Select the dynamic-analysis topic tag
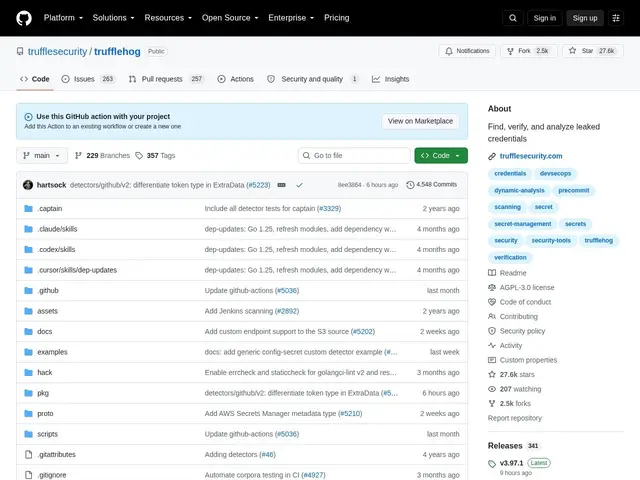Viewport: 640px width, 480px height. click(519, 191)
